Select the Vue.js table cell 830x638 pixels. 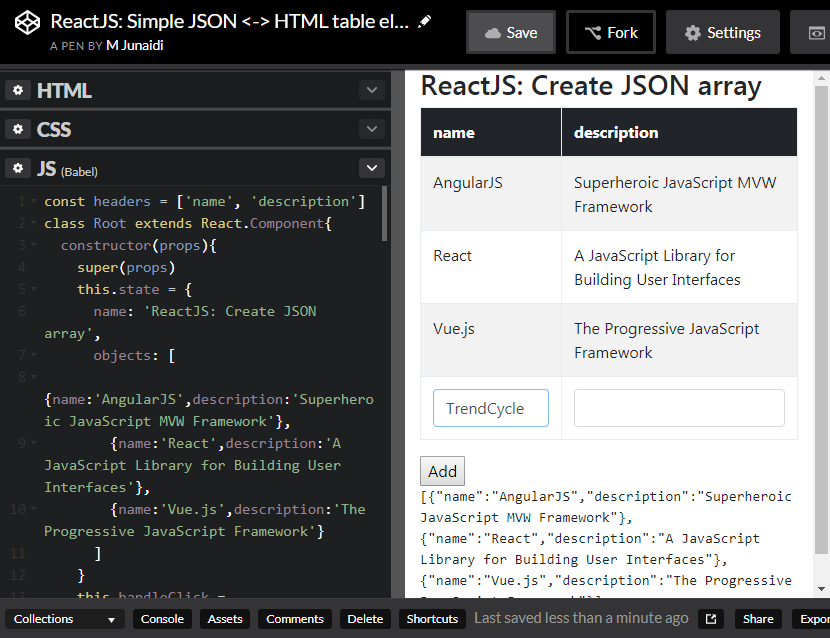(491, 340)
